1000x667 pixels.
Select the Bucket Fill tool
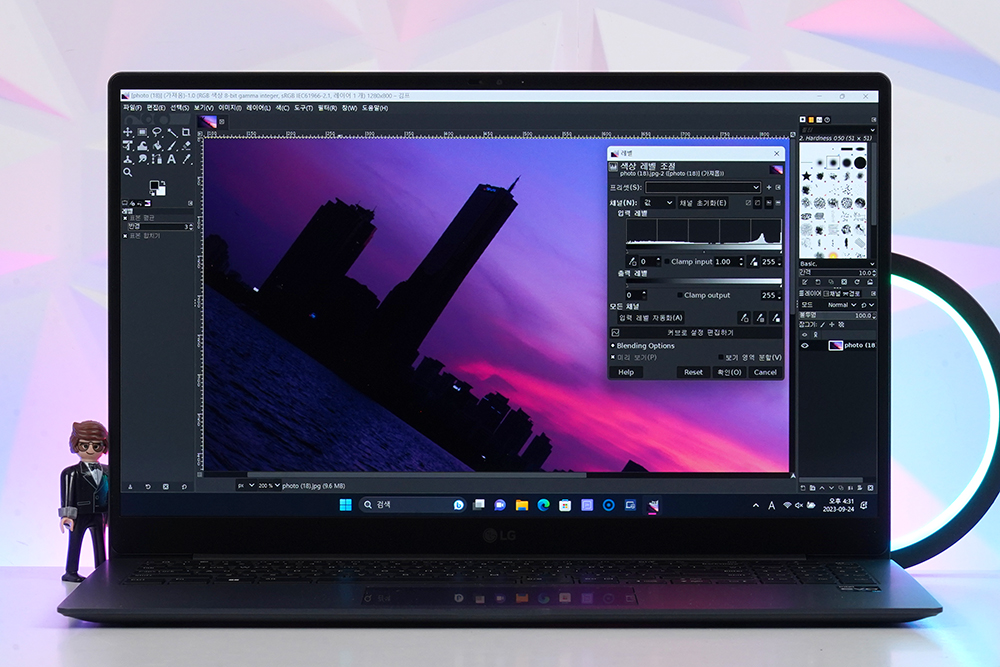[157, 146]
